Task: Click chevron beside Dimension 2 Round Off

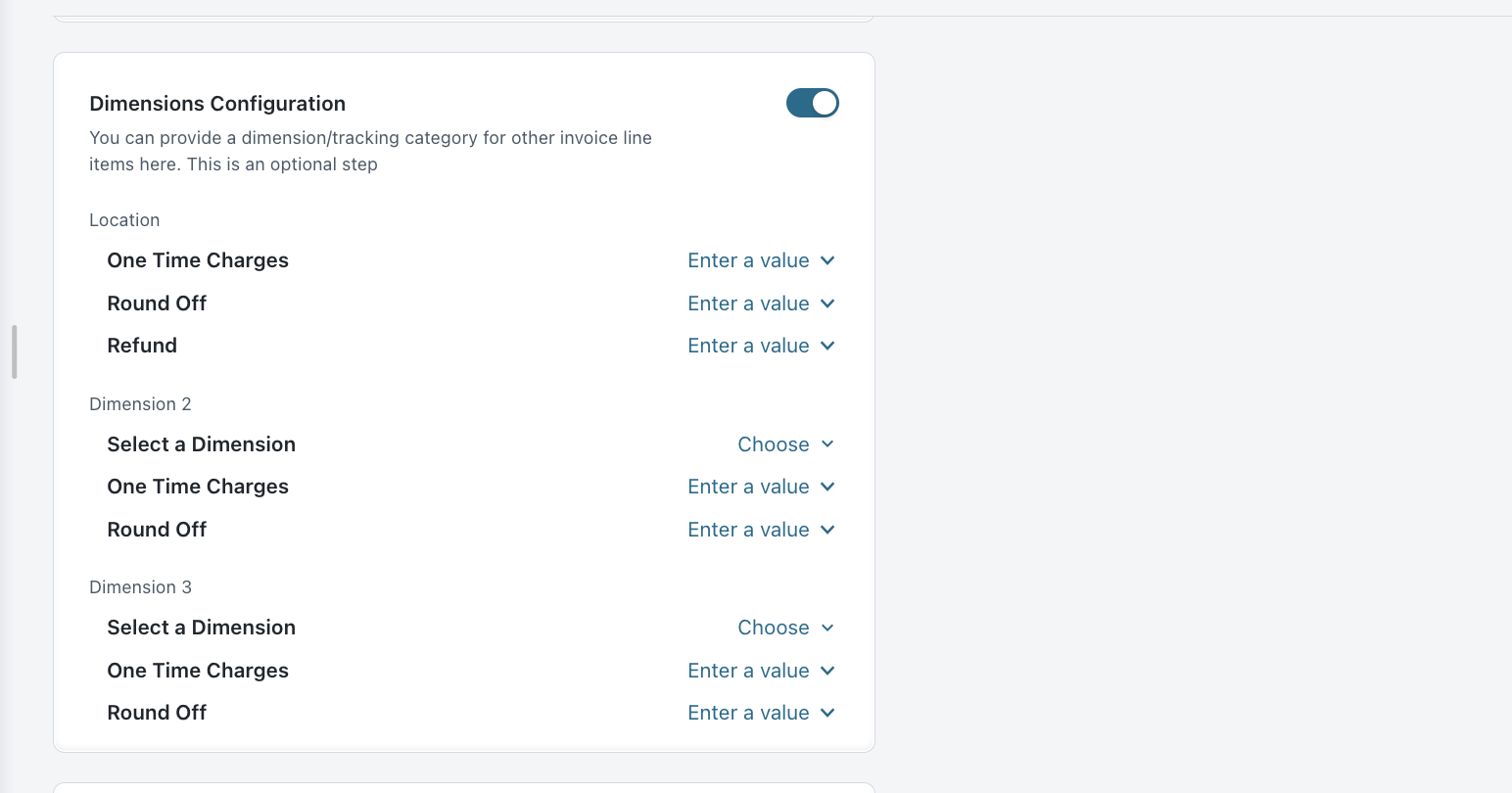Action: [827, 530]
